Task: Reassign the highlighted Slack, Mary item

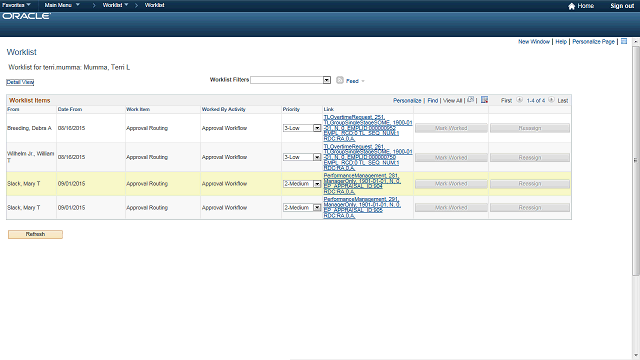Action: point(530,184)
